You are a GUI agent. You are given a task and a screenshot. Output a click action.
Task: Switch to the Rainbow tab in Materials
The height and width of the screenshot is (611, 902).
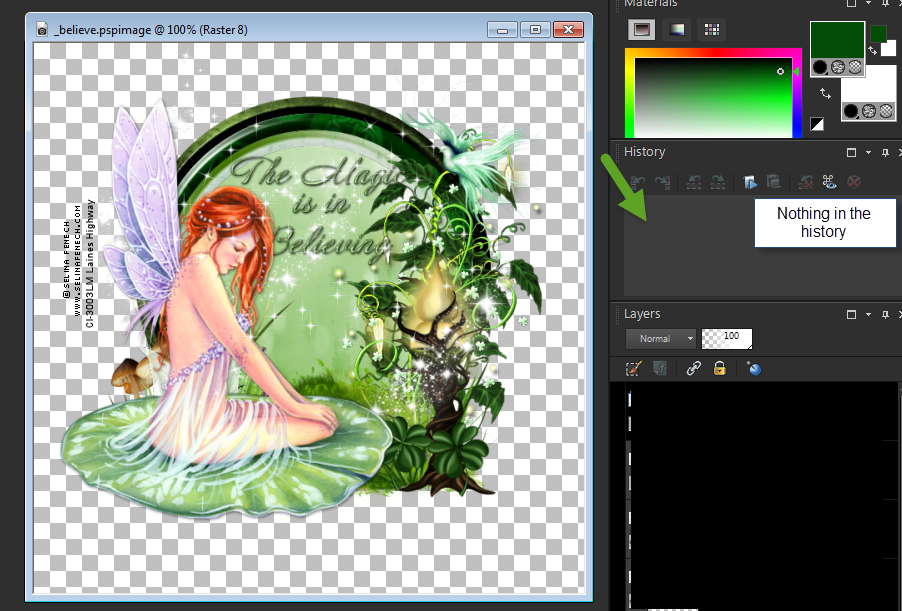pyautogui.click(x=676, y=30)
